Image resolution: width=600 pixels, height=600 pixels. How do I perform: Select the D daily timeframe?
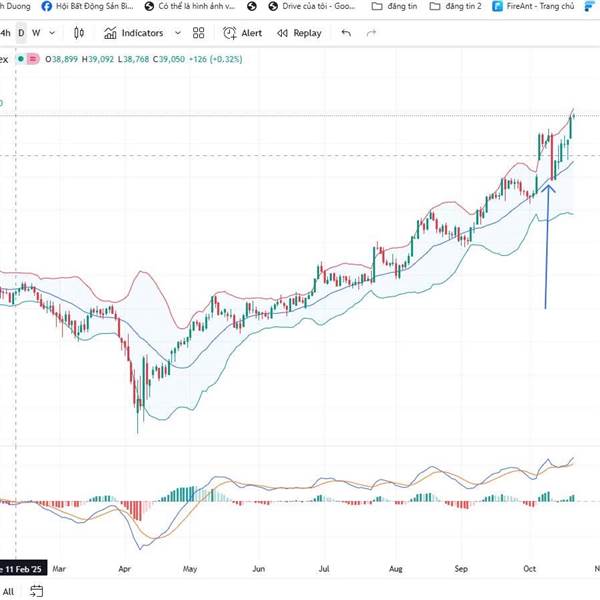click(21, 33)
